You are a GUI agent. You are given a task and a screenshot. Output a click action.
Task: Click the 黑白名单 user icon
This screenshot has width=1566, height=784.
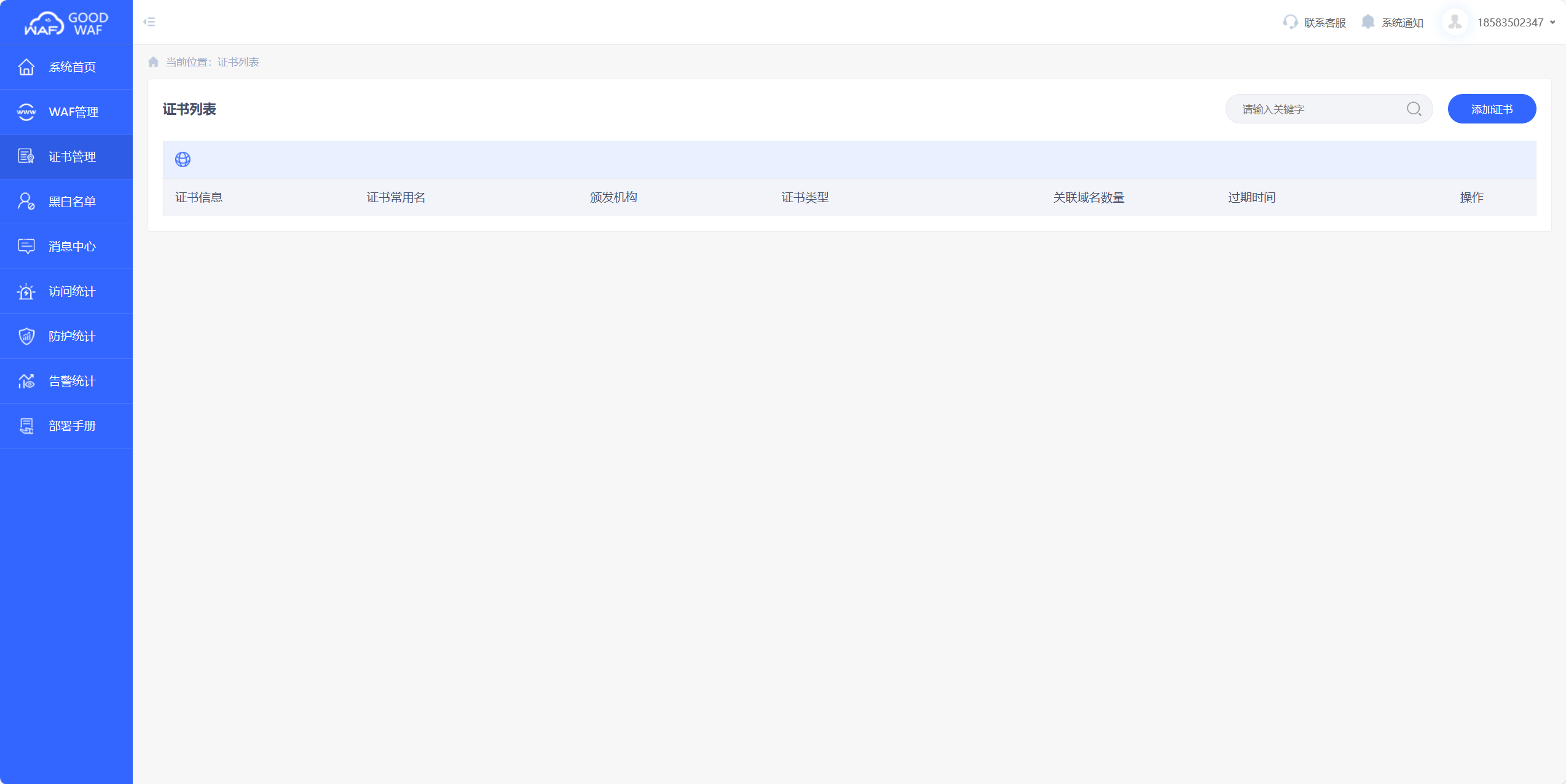(x=26, y=201)
